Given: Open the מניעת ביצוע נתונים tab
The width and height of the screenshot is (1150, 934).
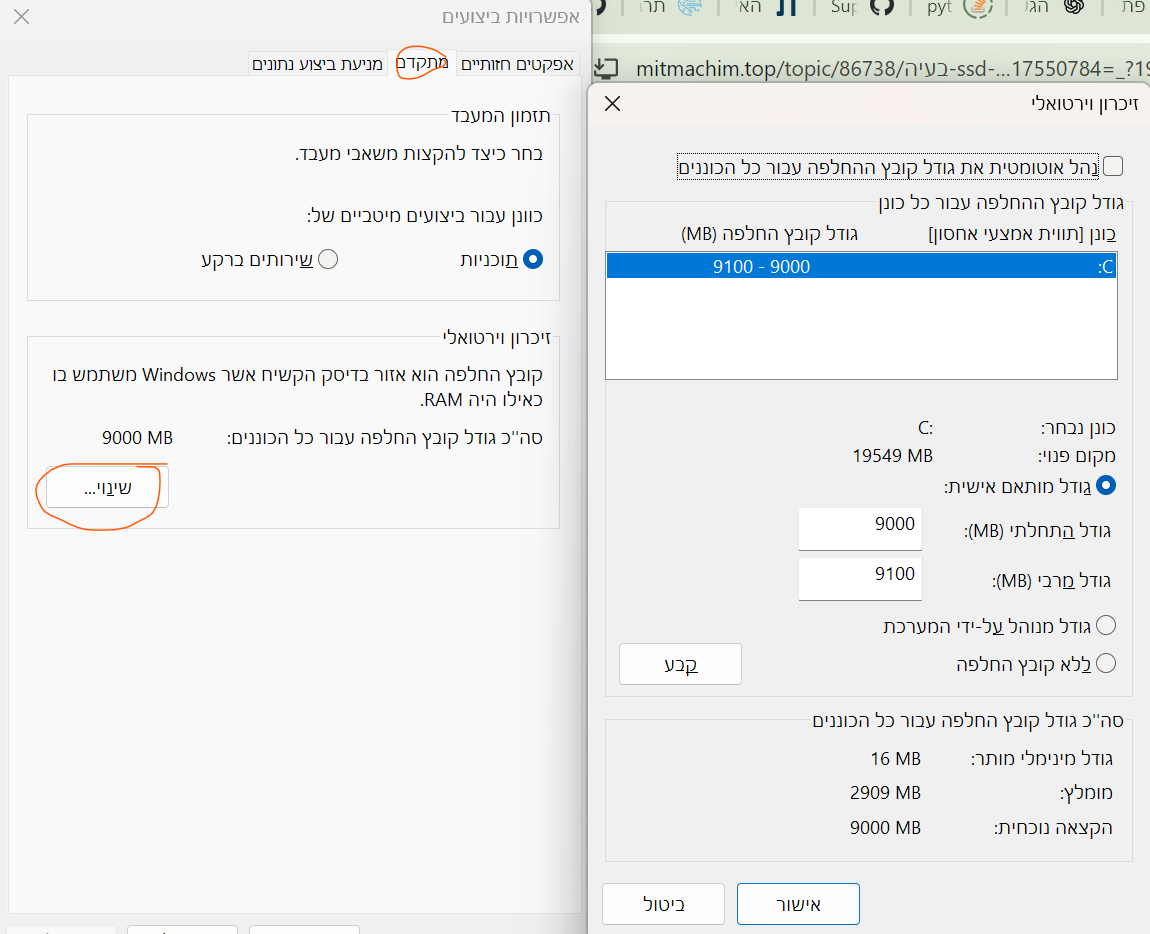Looking at the screenshot, I should [317, 64].
